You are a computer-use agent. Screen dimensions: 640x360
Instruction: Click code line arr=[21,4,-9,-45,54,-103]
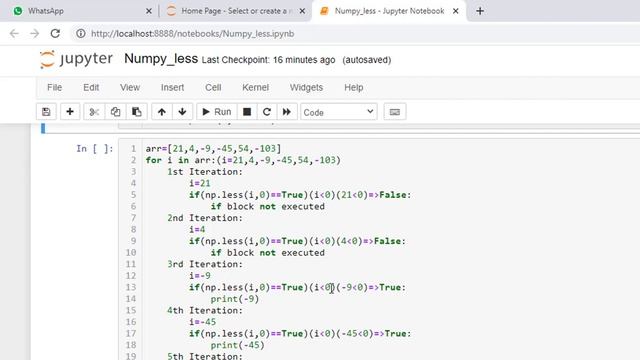pos(213,149)
